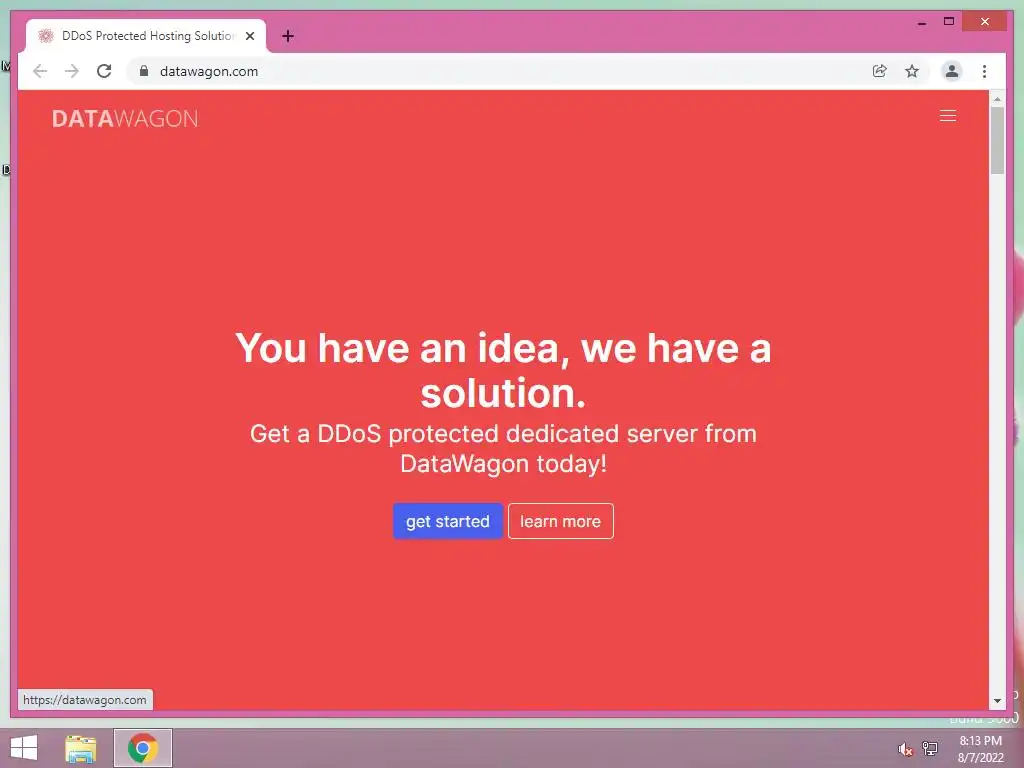Click the Chrome icon in the taskbar
Screen dimensions: 1024x768
[142, 748]
